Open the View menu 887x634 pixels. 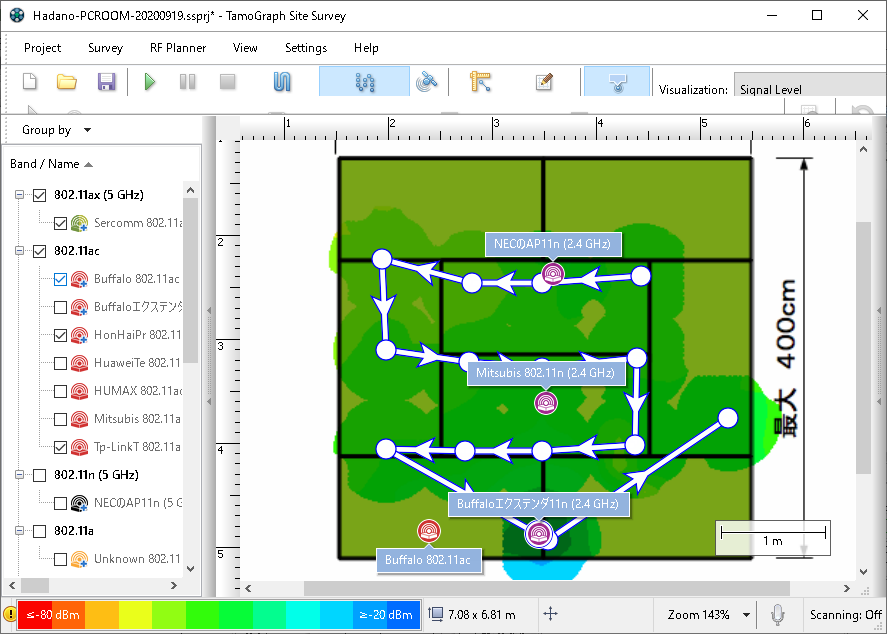(x=245, y=48)
